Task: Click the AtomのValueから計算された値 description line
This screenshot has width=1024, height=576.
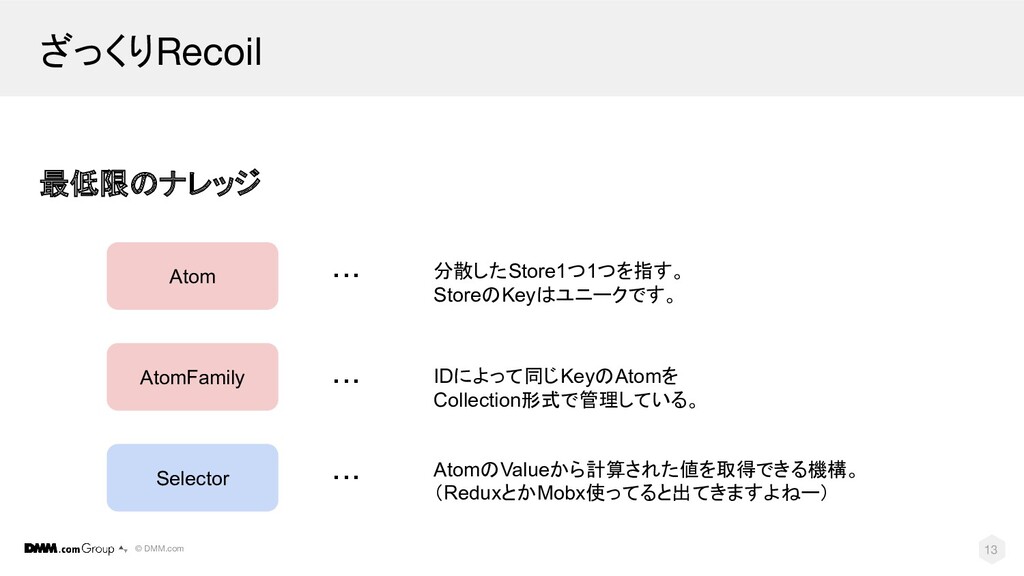Action: [x=647, y=469]
